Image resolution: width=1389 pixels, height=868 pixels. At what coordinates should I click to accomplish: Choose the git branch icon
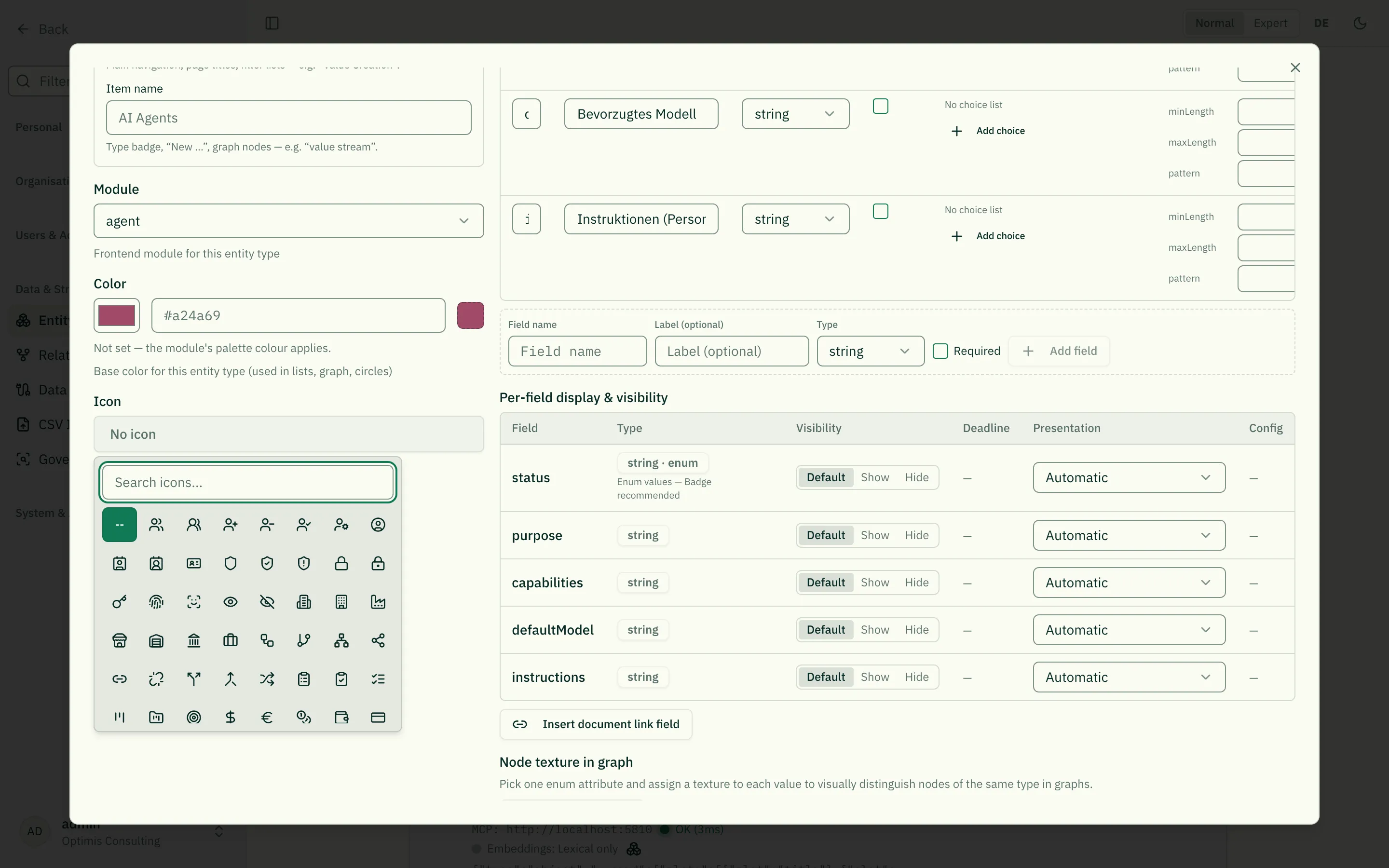tap(304, 640)
